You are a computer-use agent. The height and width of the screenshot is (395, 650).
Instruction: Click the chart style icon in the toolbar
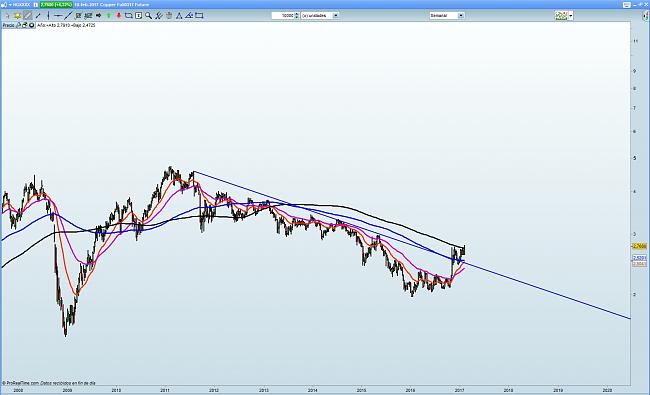[x=561, y=16]
